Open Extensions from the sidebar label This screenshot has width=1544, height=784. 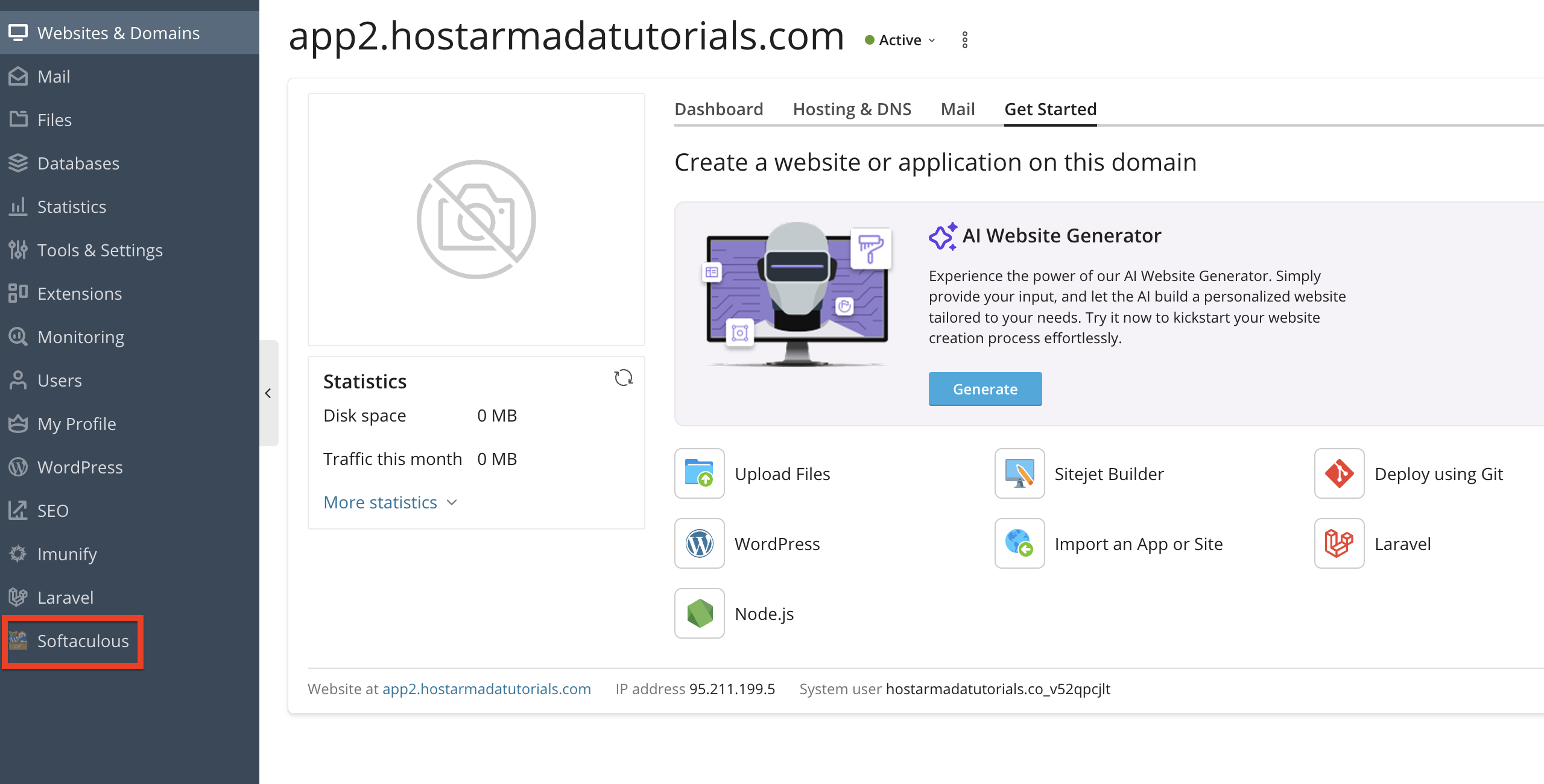(80, 293)
